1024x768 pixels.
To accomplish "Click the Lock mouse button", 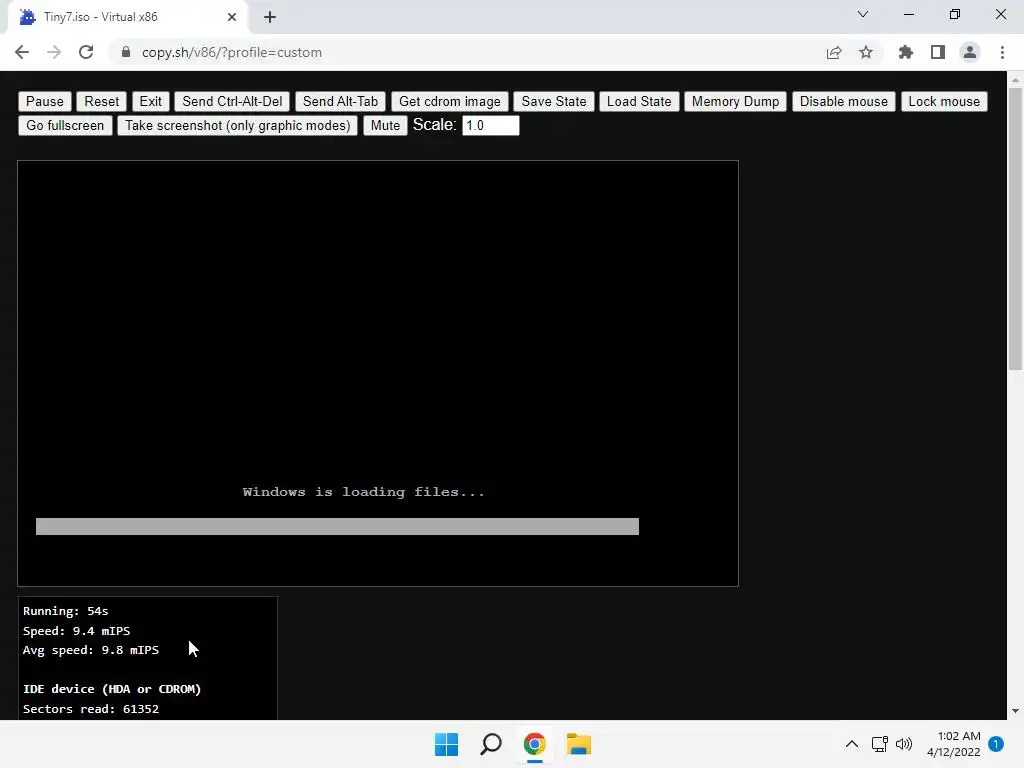I will click(944, 101).
